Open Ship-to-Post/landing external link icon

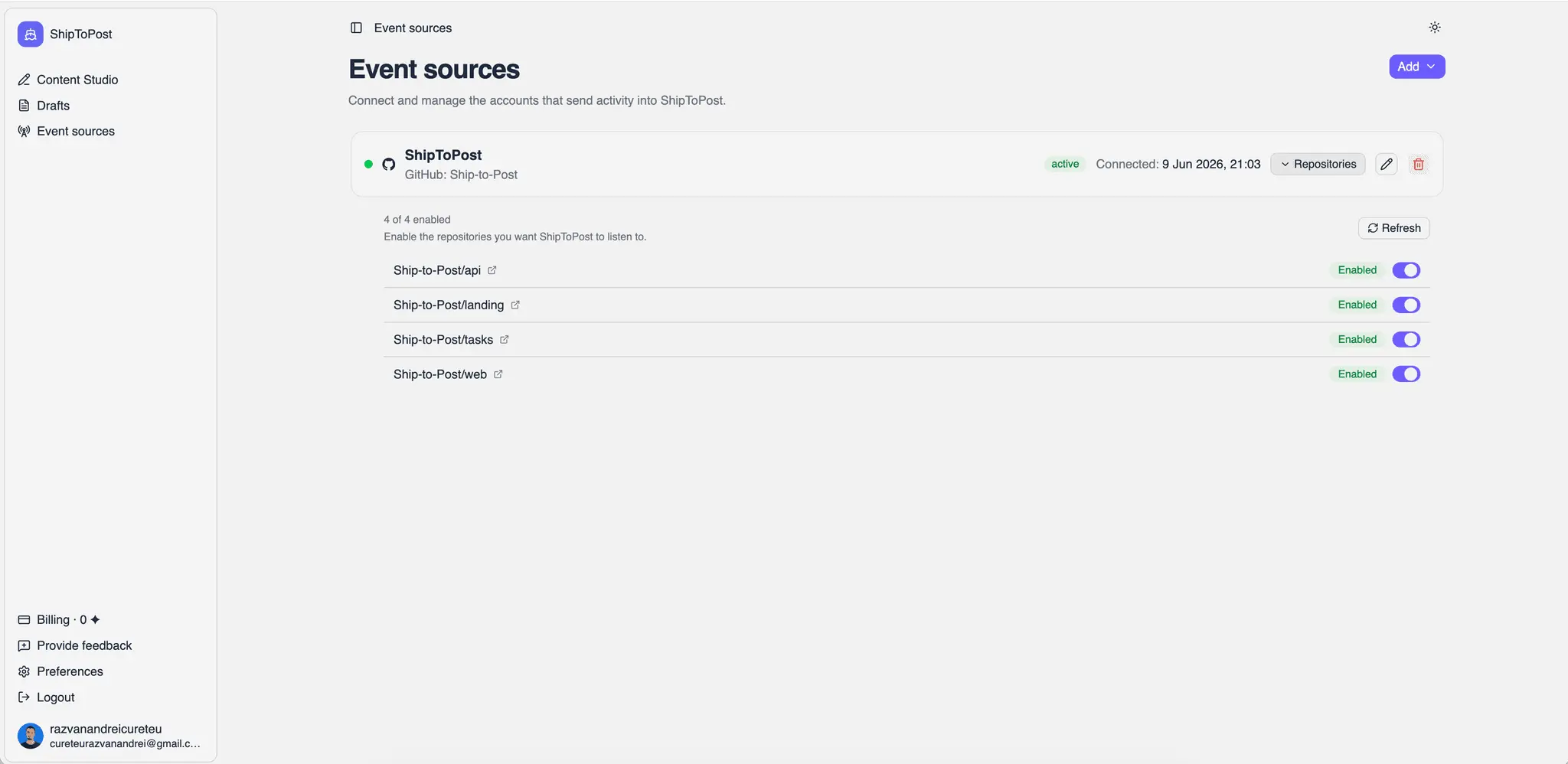[515, 305]
